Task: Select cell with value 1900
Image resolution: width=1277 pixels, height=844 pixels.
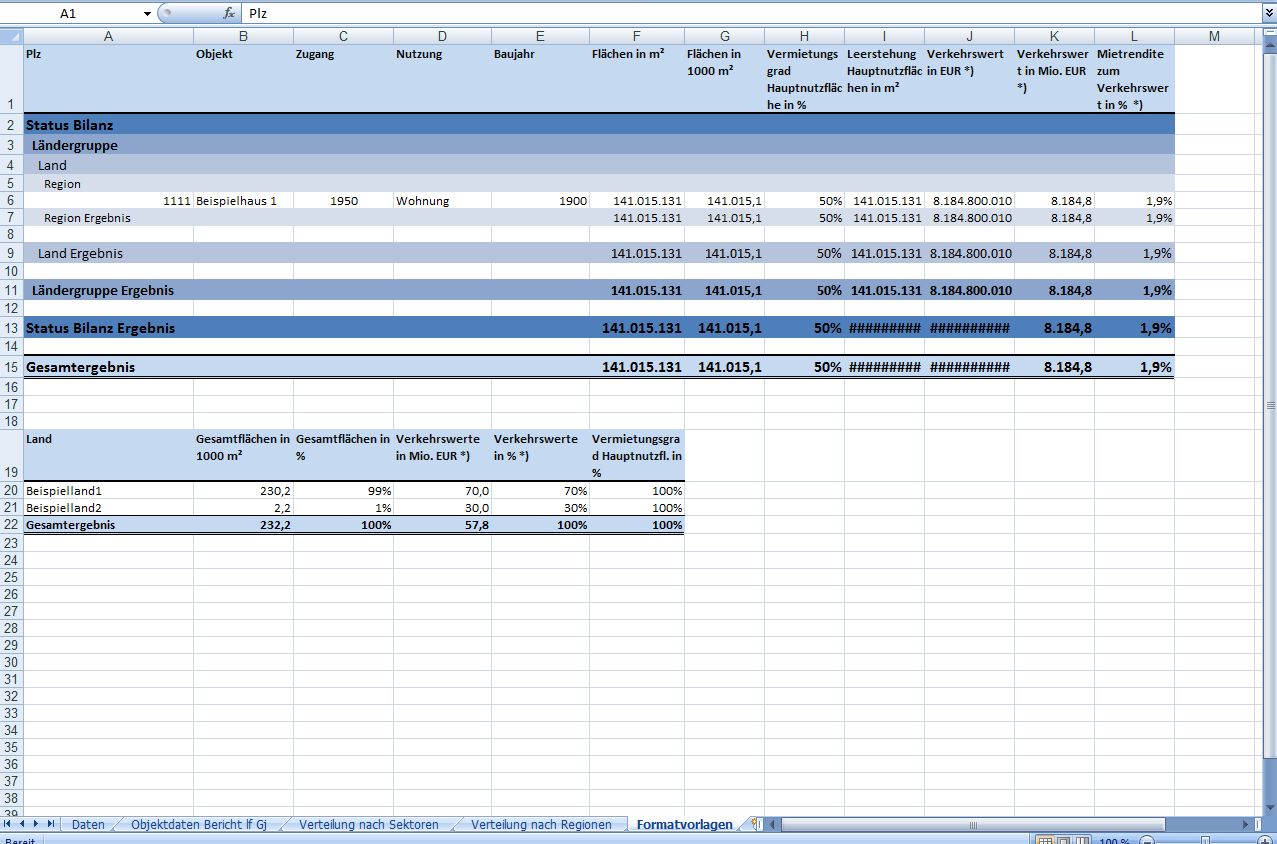Action: pos(540,201)
